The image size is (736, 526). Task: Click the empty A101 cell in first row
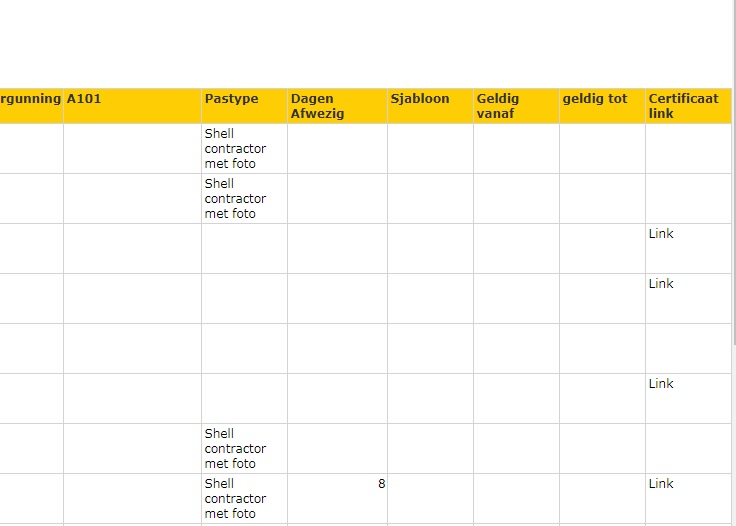(x=132, y=148)
